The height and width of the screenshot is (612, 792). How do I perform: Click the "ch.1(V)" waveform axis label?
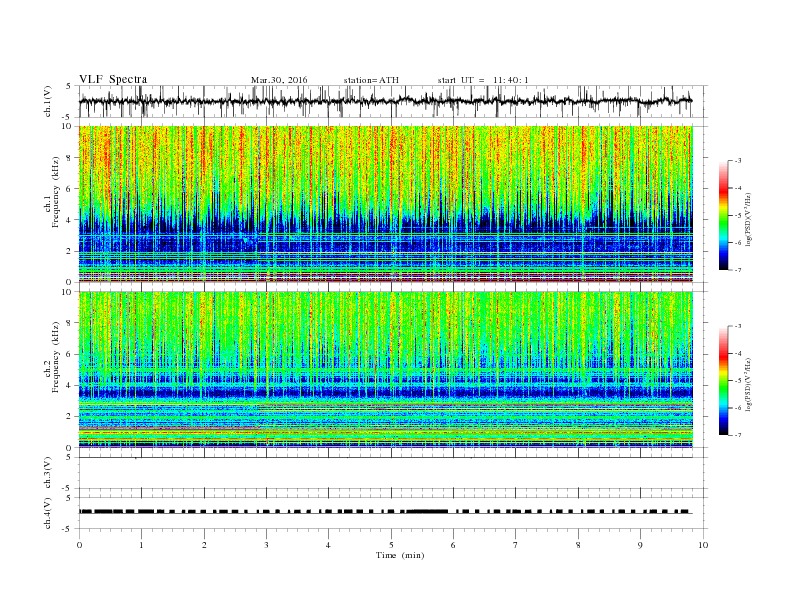click(x=48, y=101)
